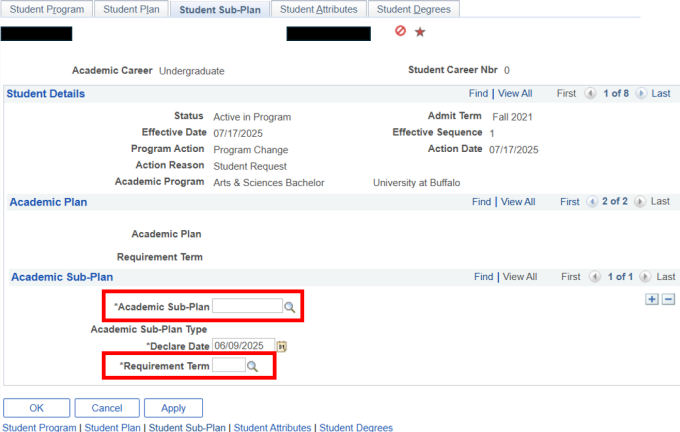Click Find link in Academic Sub-Plan section
Image resolution: width=680 pixels, height=432 pixels.
tap(484, 276)
